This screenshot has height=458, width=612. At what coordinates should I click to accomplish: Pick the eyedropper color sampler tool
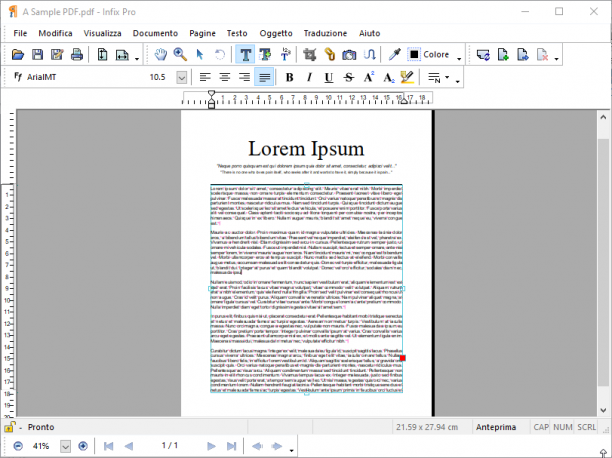pos(394,55)
